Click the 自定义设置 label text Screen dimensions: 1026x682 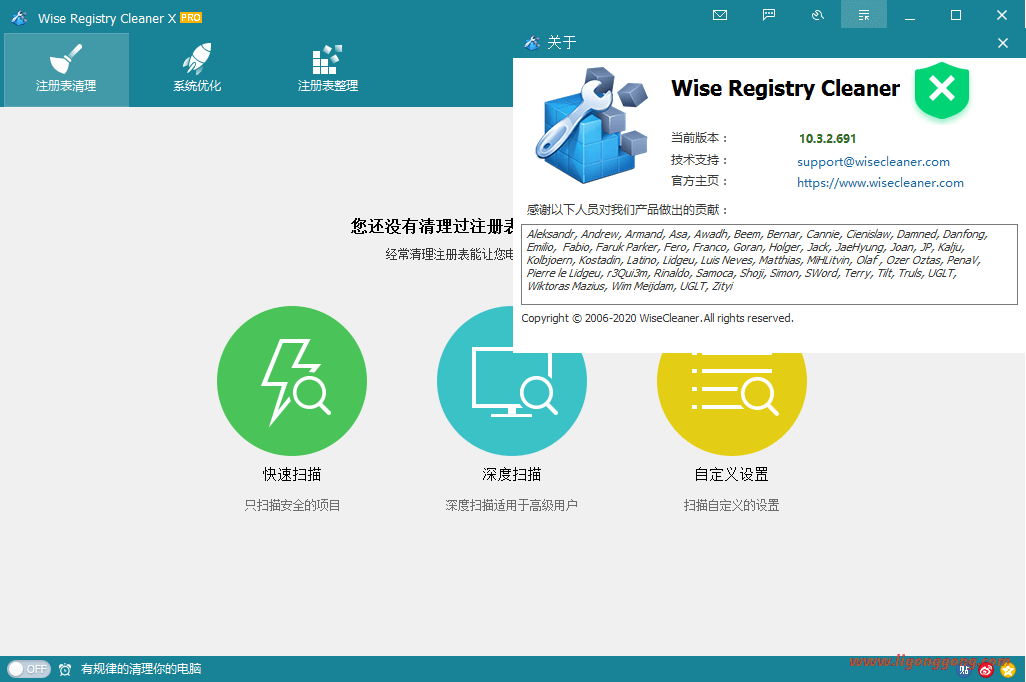click(x=732, y=475)
